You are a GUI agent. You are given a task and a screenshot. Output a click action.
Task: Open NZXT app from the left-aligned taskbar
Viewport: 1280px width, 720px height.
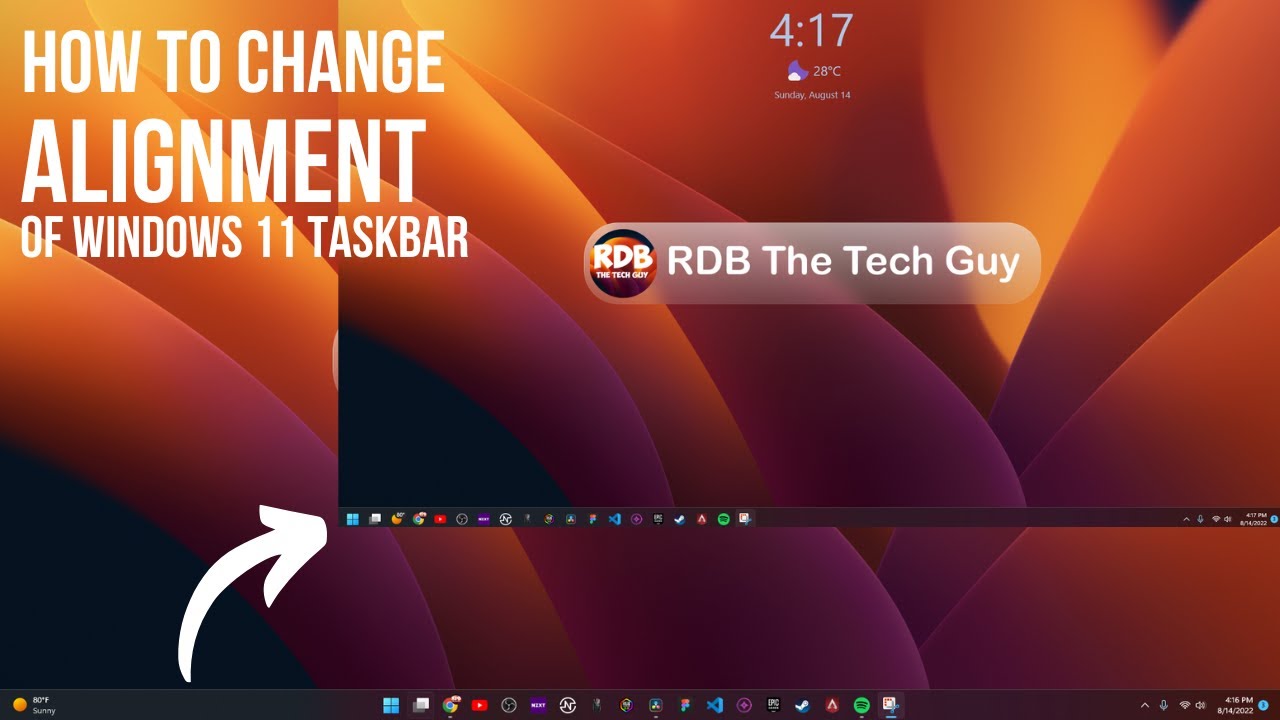click(x=484, y=519)
